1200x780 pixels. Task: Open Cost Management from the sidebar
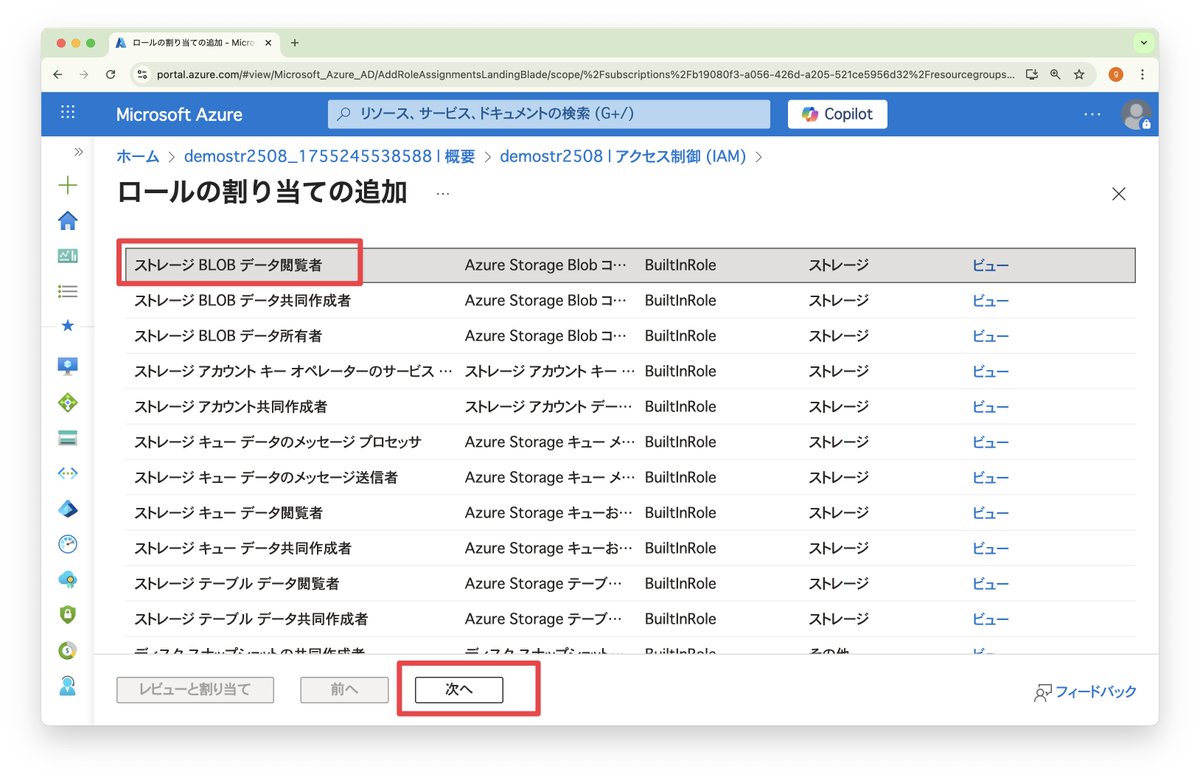[67, 651]
